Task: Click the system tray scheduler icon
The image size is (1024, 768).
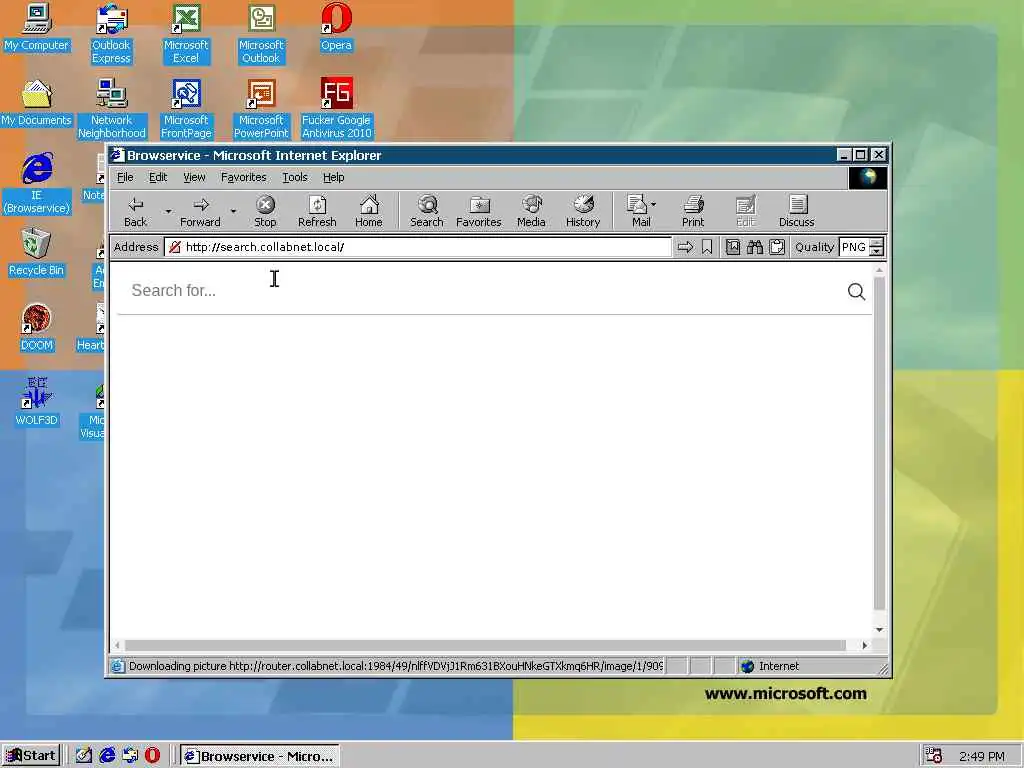Action: (933, 756)
